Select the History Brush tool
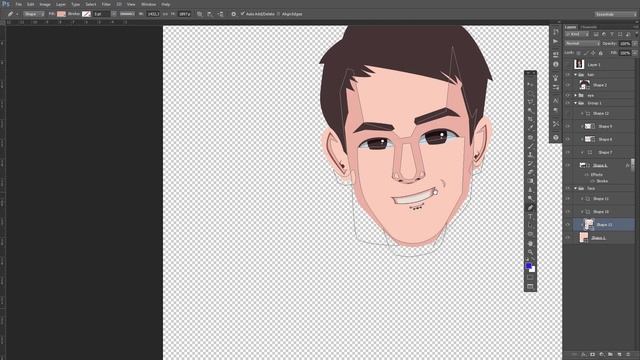Viewport: 640px width, 360px height. coord(530,164)
